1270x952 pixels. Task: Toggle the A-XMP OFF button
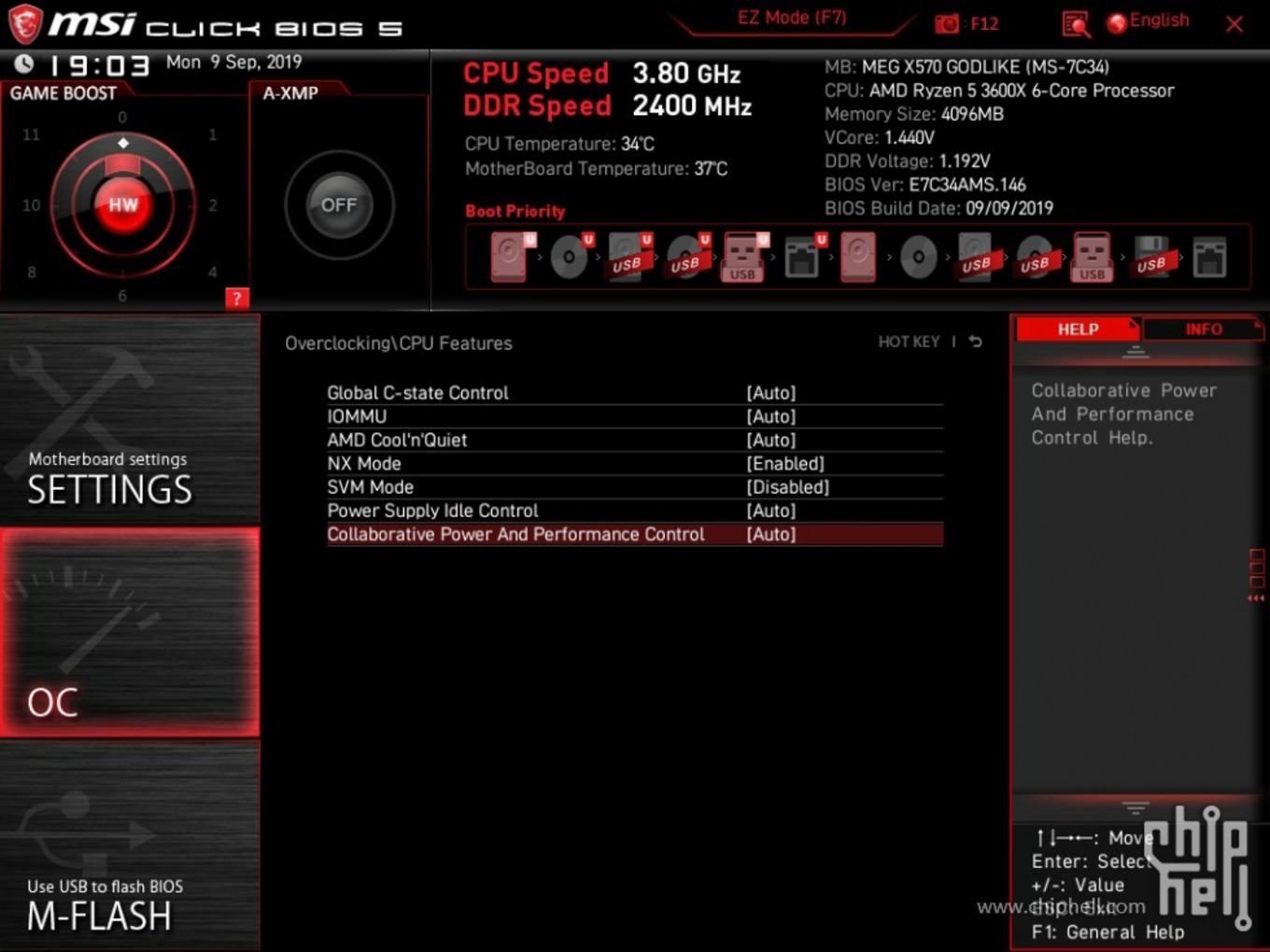coord(339,204)
